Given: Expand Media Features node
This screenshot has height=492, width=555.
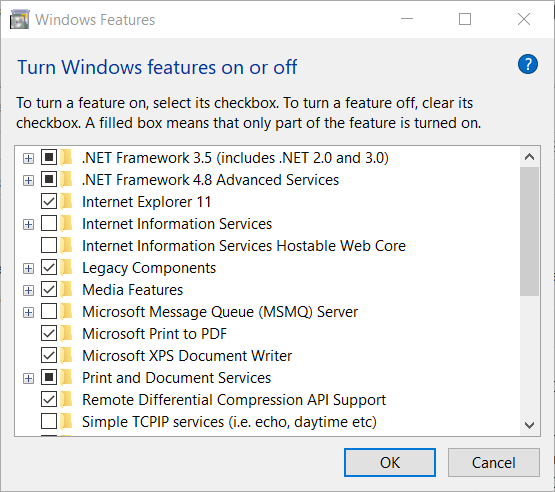Looking at the screenshot, I should click(28, 291).
